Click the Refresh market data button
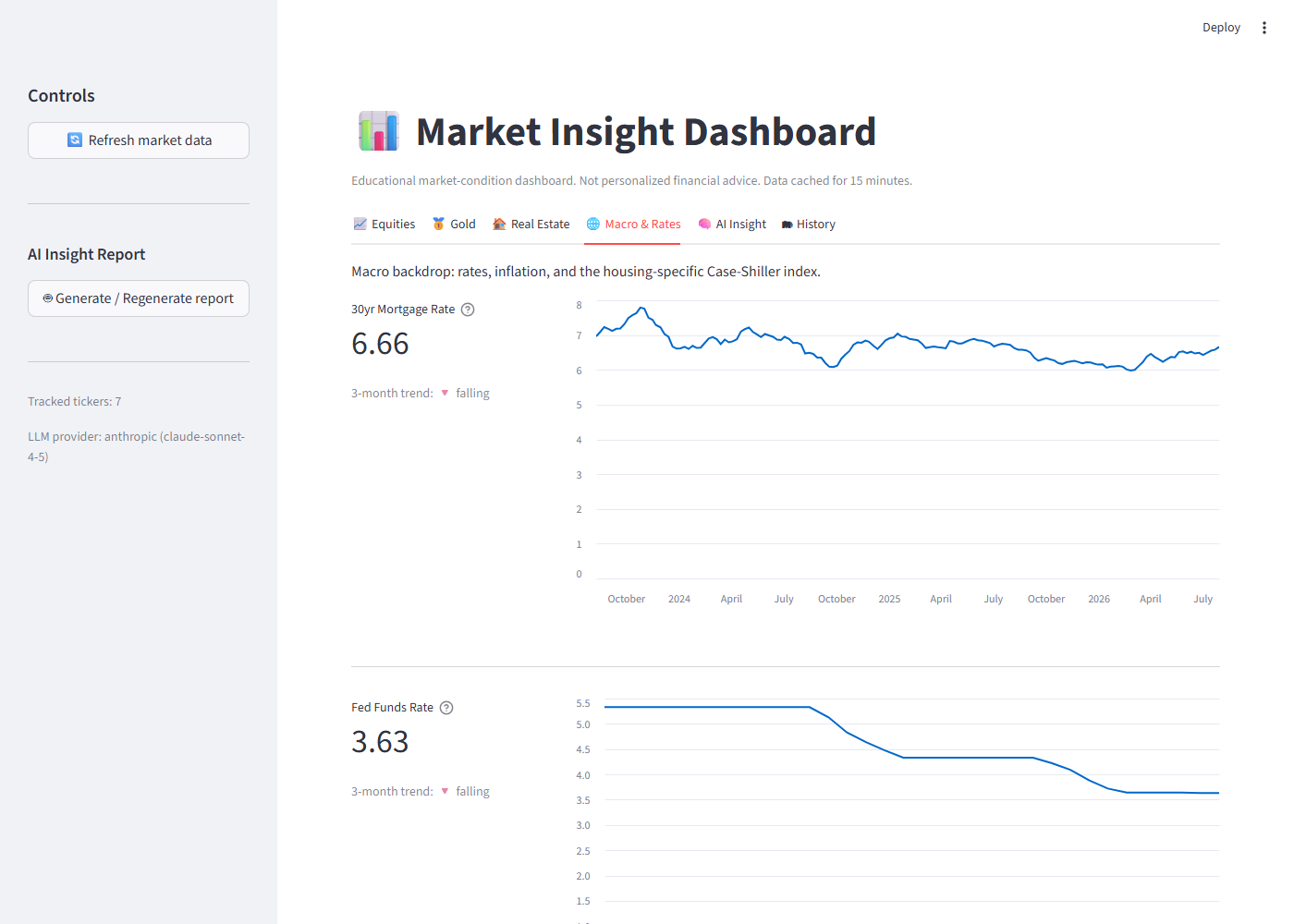The image size is (1294, 924). point(139,140)
